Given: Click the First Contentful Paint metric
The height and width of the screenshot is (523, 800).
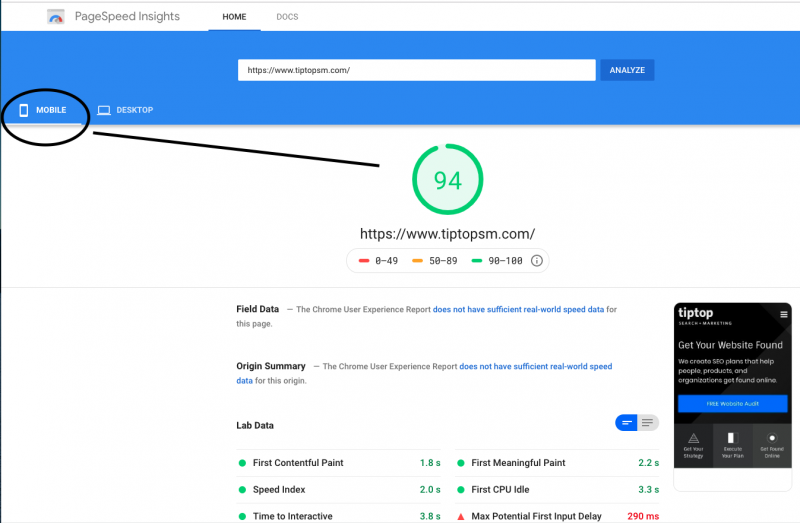Looking at the screenshot, I should point(339,463).
